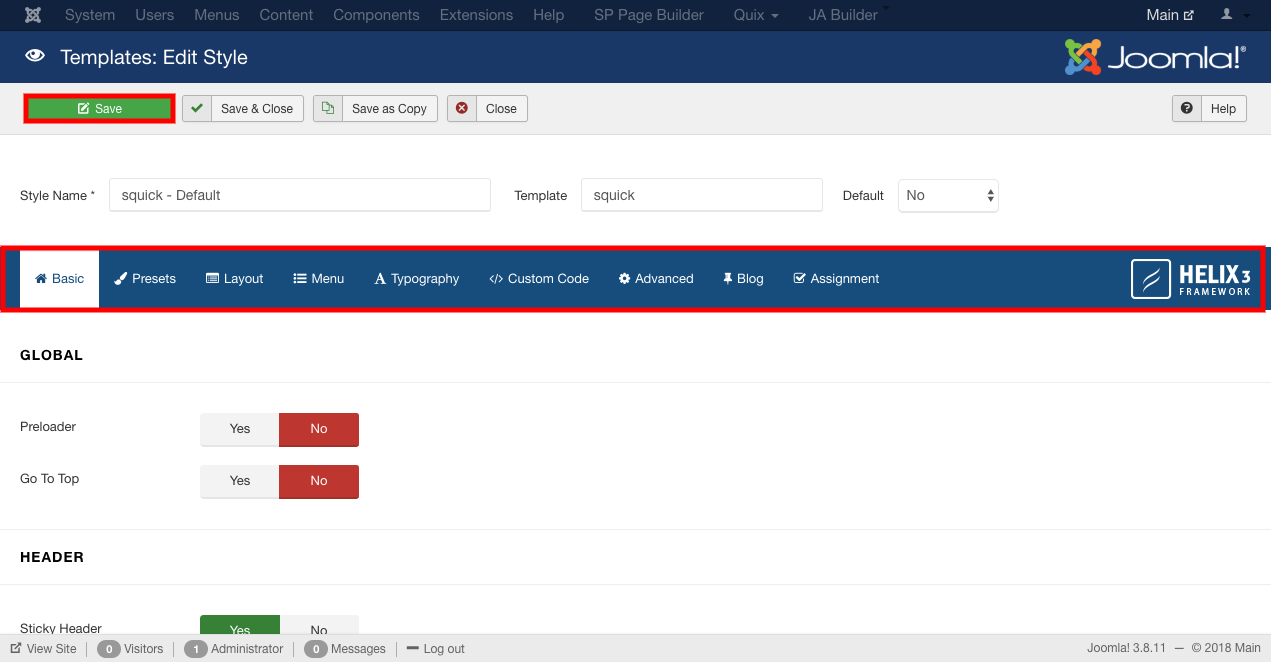1271x662 pixels.
Task: Open SP Page Builder menu
Action: [x=649, y=15]
